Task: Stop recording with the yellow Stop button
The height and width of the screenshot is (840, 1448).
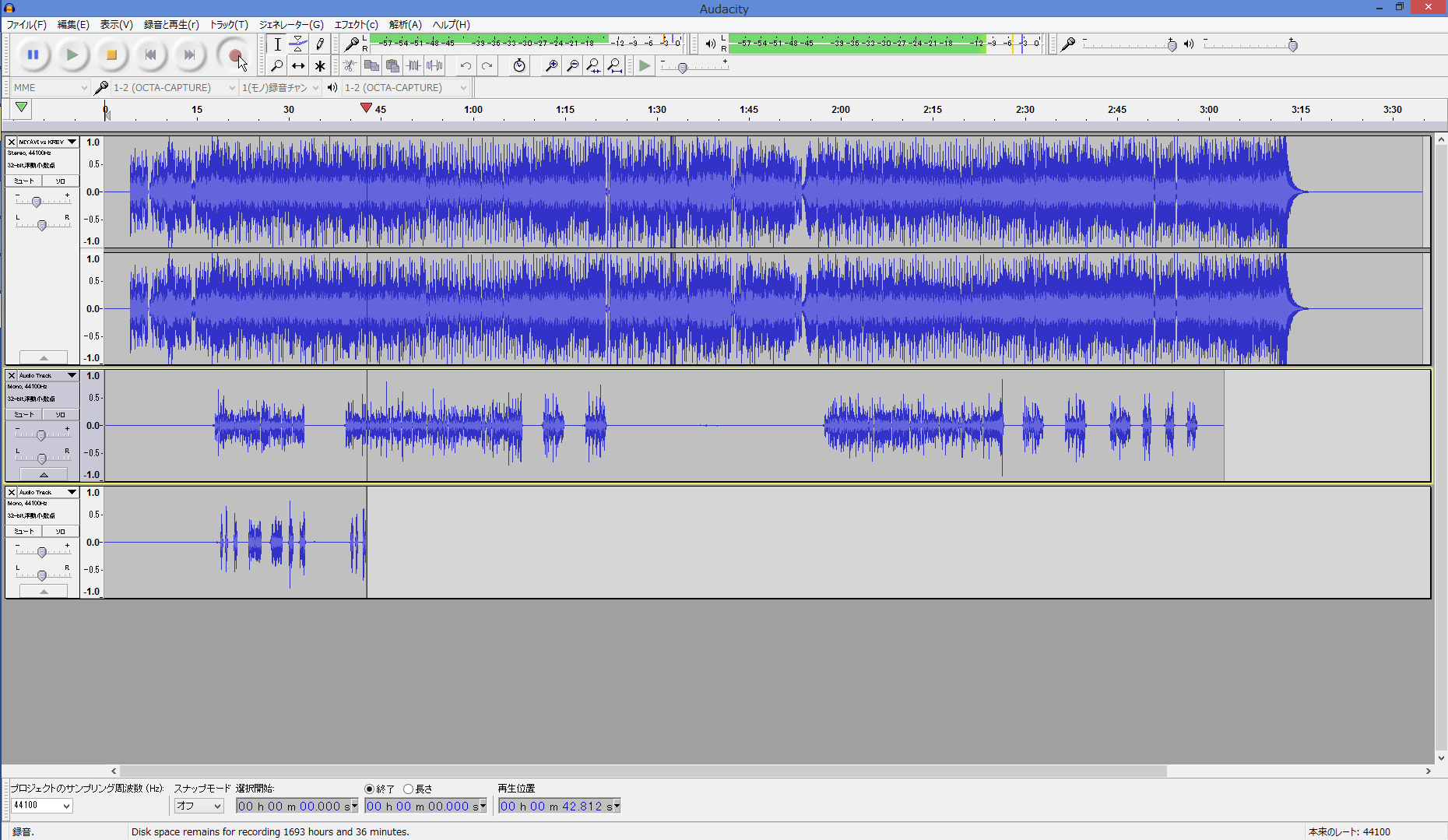Action: [x=111, y=54]
